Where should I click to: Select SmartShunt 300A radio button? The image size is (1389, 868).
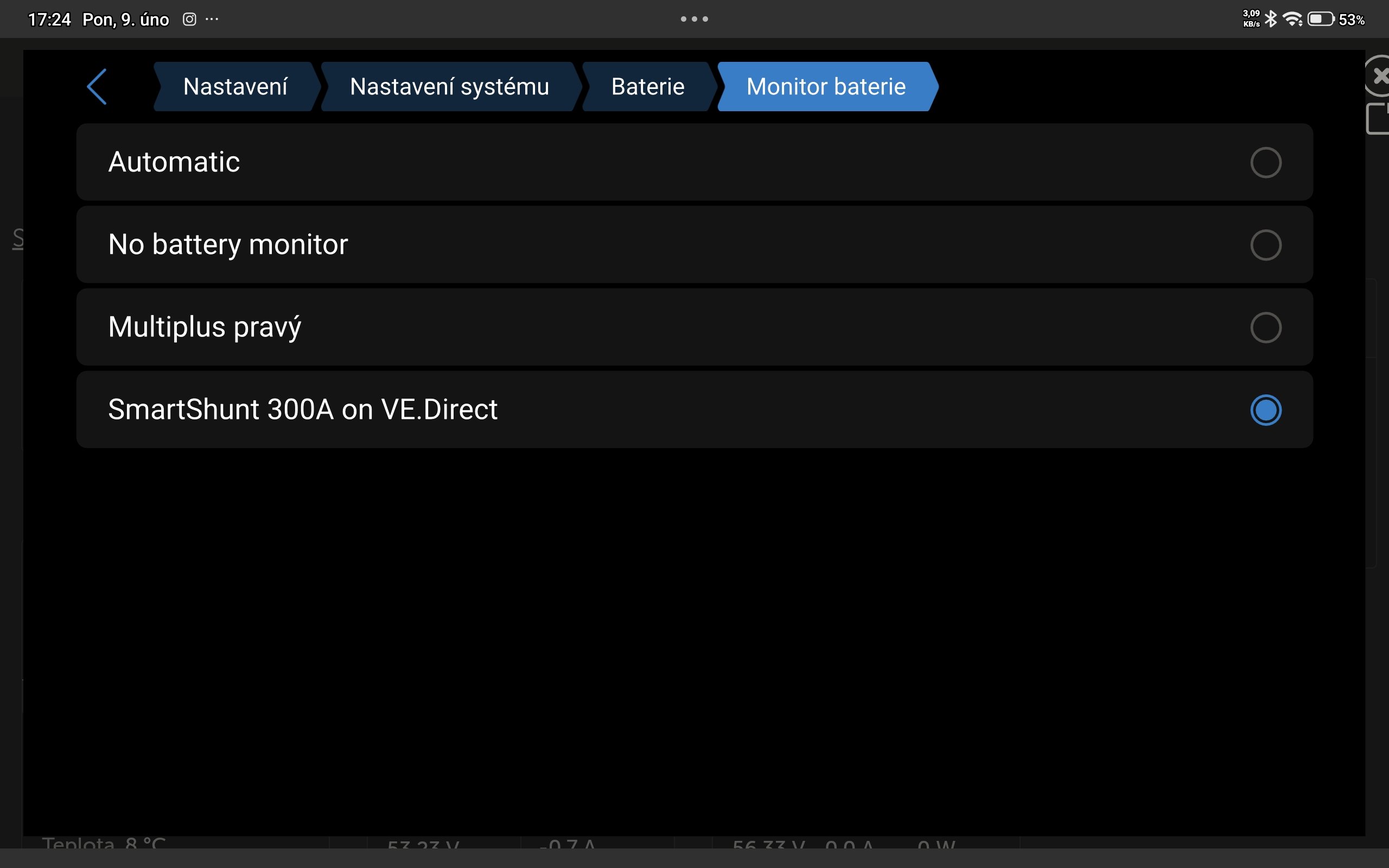click(x=1265, y=410)
